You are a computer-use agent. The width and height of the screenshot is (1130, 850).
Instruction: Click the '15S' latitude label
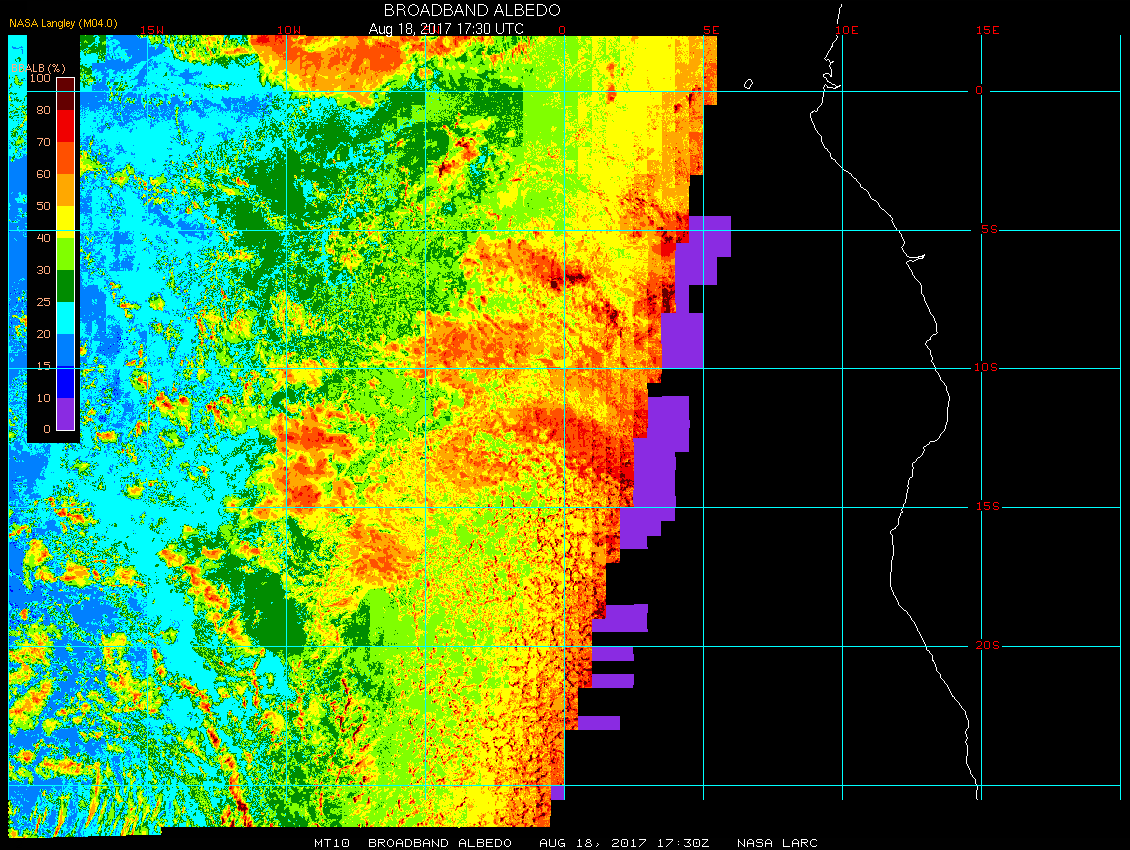pyautogui.click(x=988, y=507)
